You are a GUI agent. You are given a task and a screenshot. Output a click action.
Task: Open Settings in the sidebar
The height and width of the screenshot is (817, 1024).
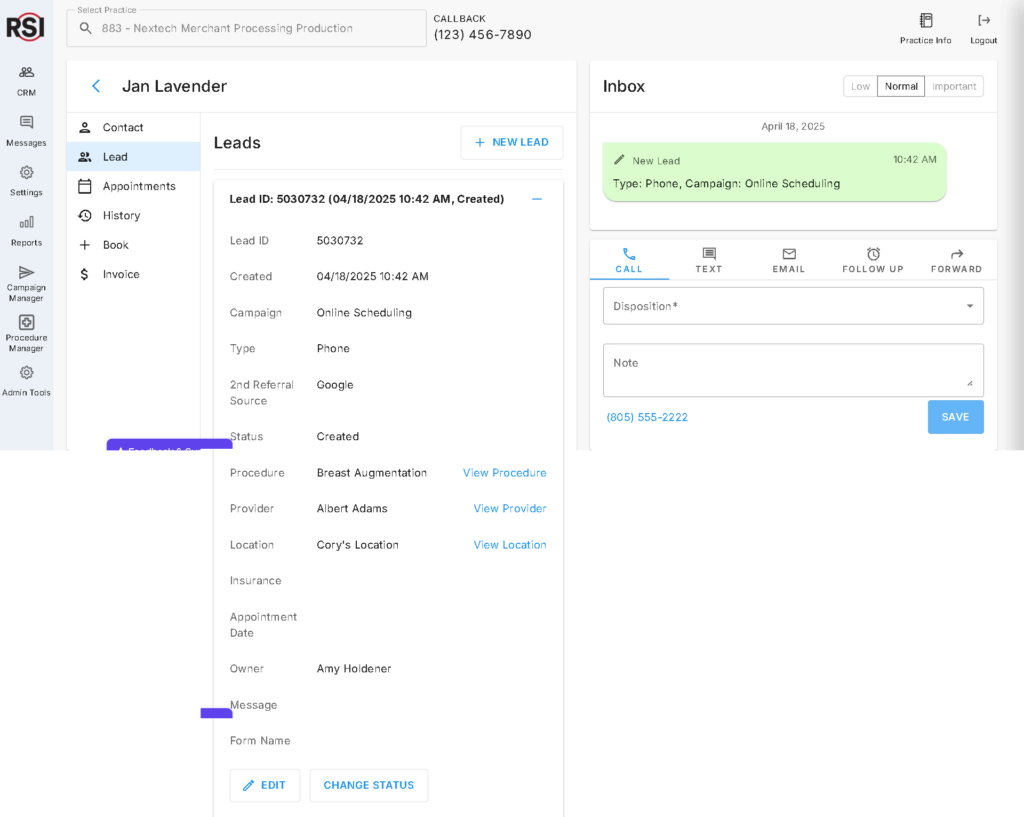tap(26, 181)
